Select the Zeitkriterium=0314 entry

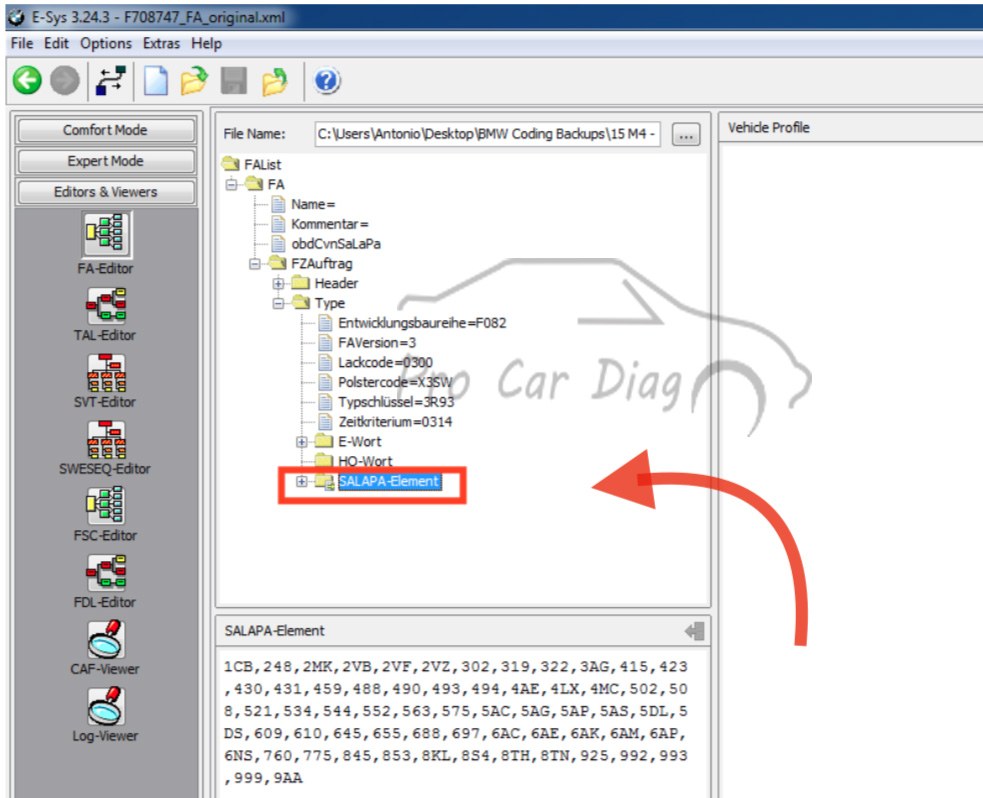pos(395,422)
